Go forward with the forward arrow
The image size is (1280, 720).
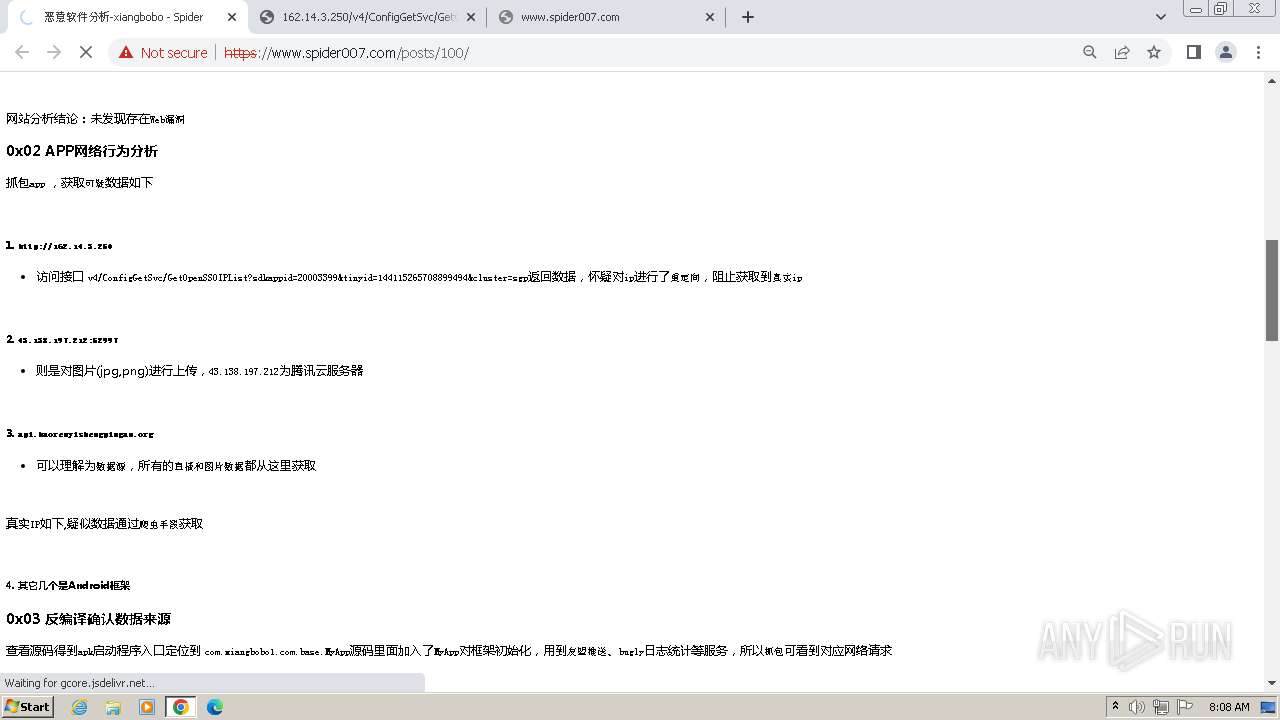54,52
